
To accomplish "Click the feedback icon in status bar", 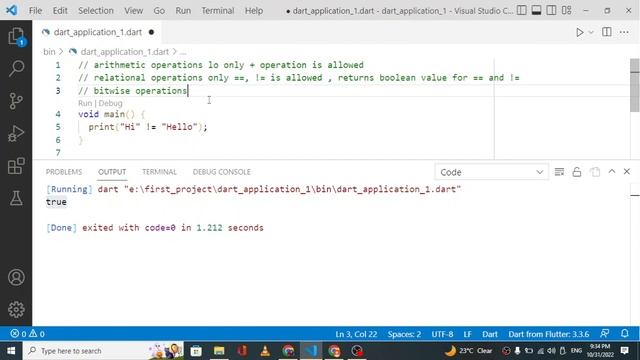I will point(605,333).
